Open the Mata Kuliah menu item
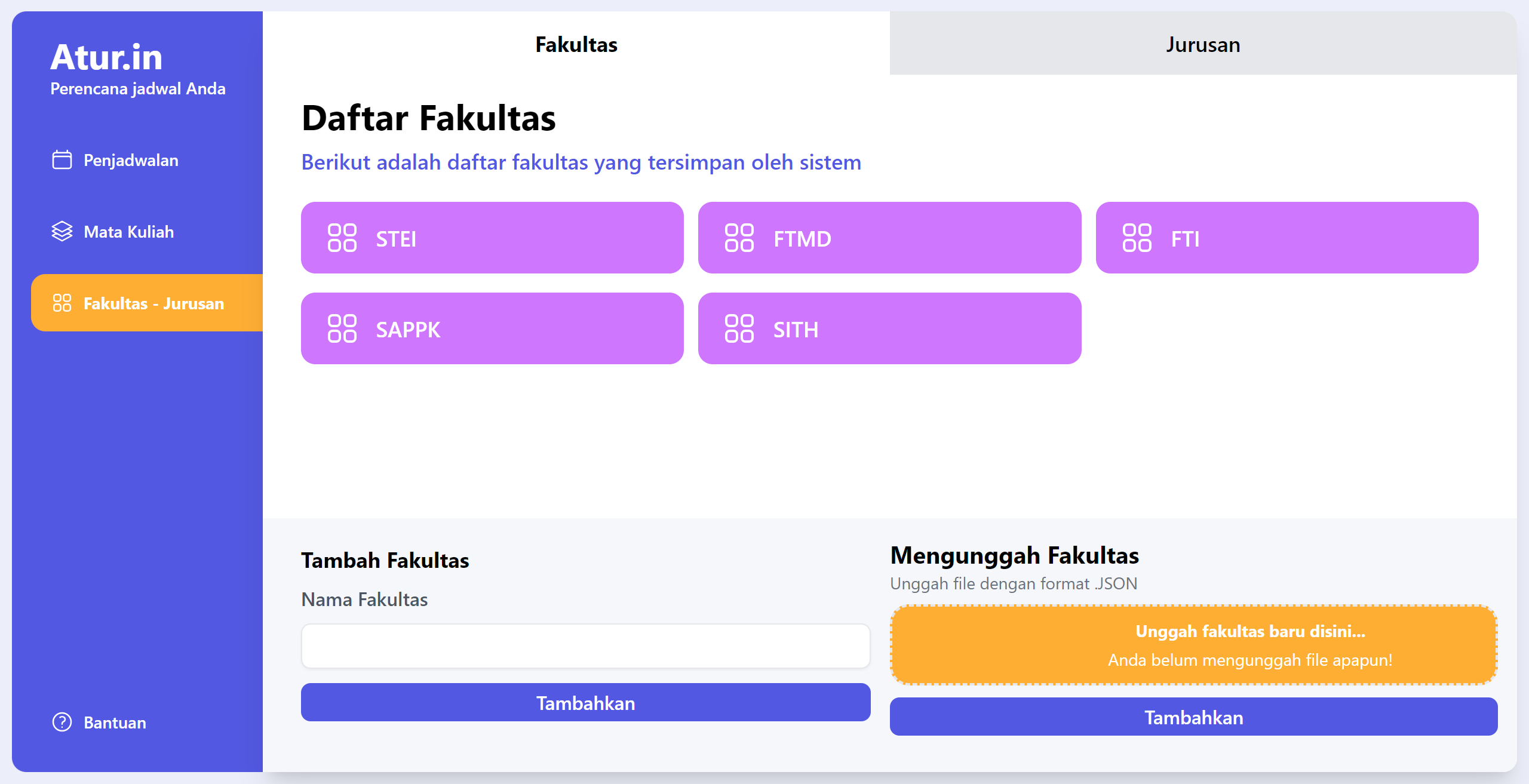This screenshot has height=784, width=1529. coord(128,232)
